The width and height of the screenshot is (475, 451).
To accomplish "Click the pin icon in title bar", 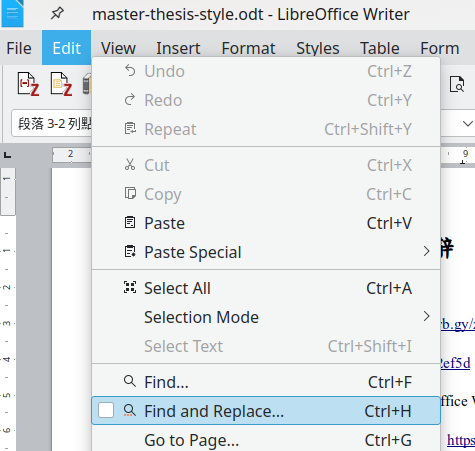I will (57, 13).
